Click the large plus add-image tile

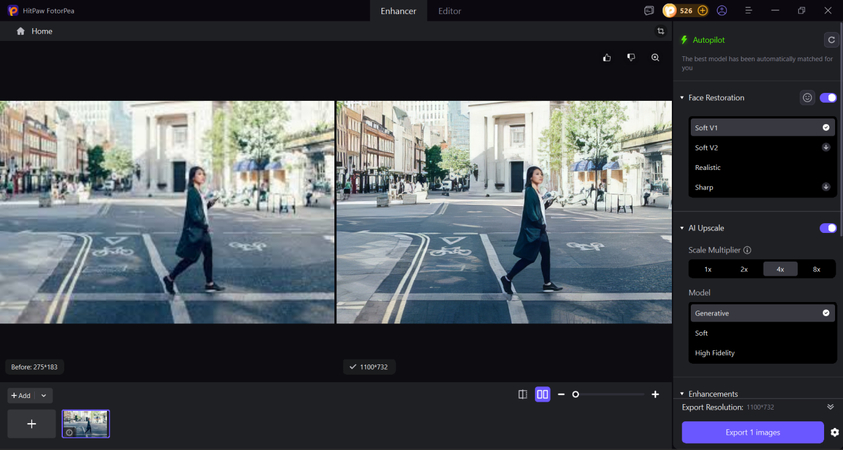coord(32,424)
